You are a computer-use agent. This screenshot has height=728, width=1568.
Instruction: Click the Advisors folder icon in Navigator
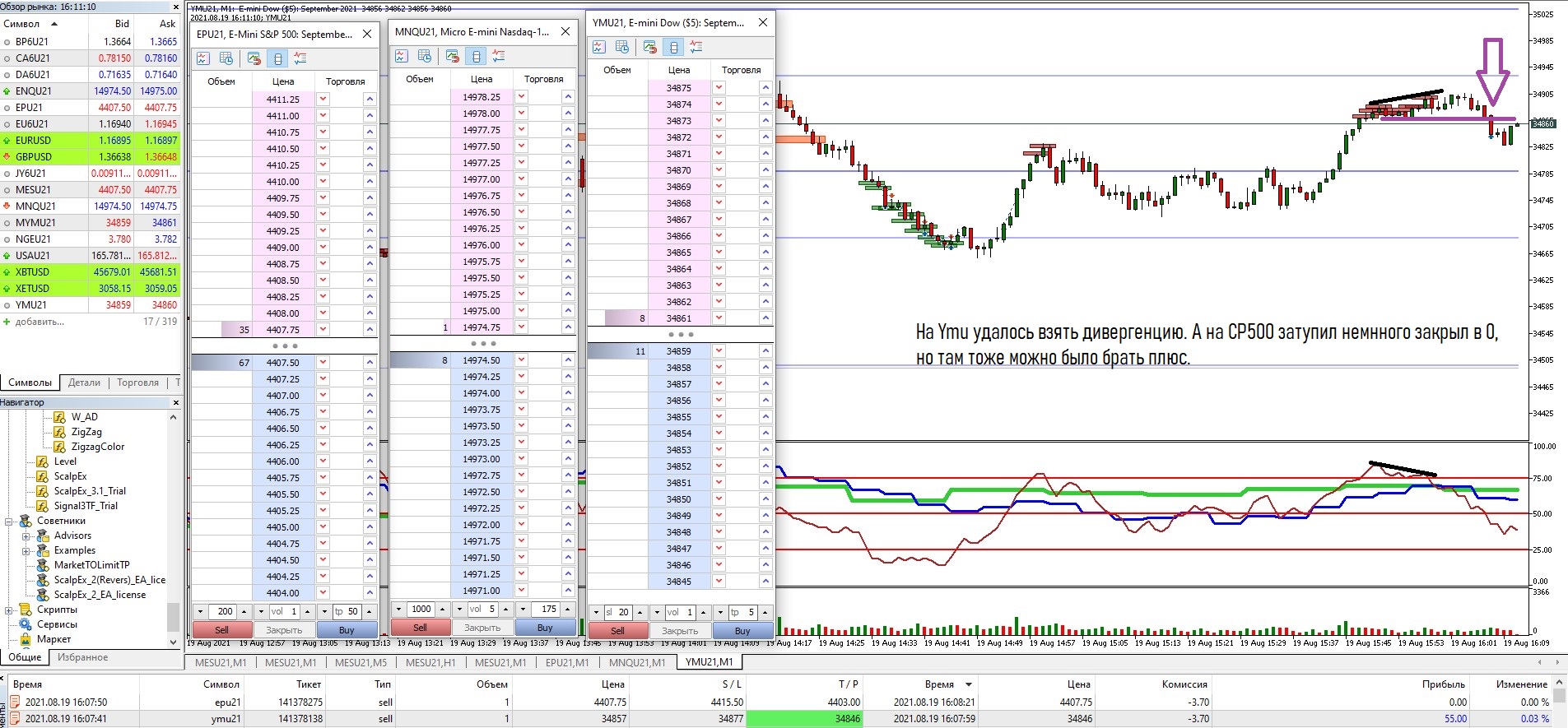pyautogui.click(x=43, y=536)
